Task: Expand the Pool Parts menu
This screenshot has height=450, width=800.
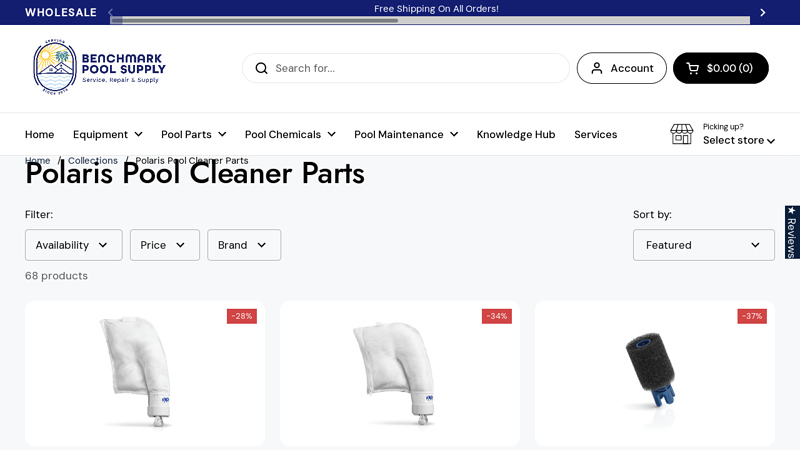Action: [193, 134]
